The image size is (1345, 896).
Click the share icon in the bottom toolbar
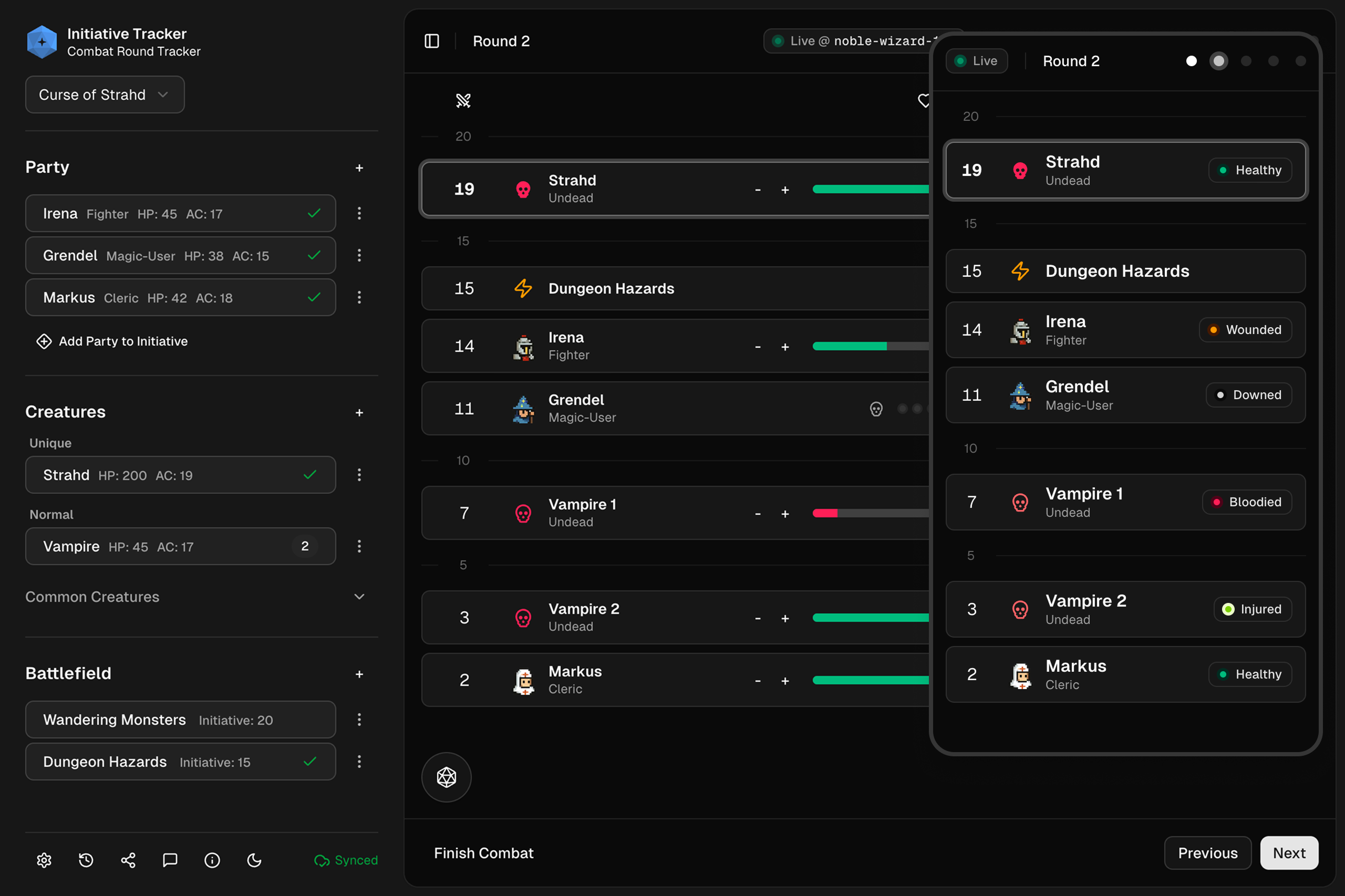pos(128,860)
